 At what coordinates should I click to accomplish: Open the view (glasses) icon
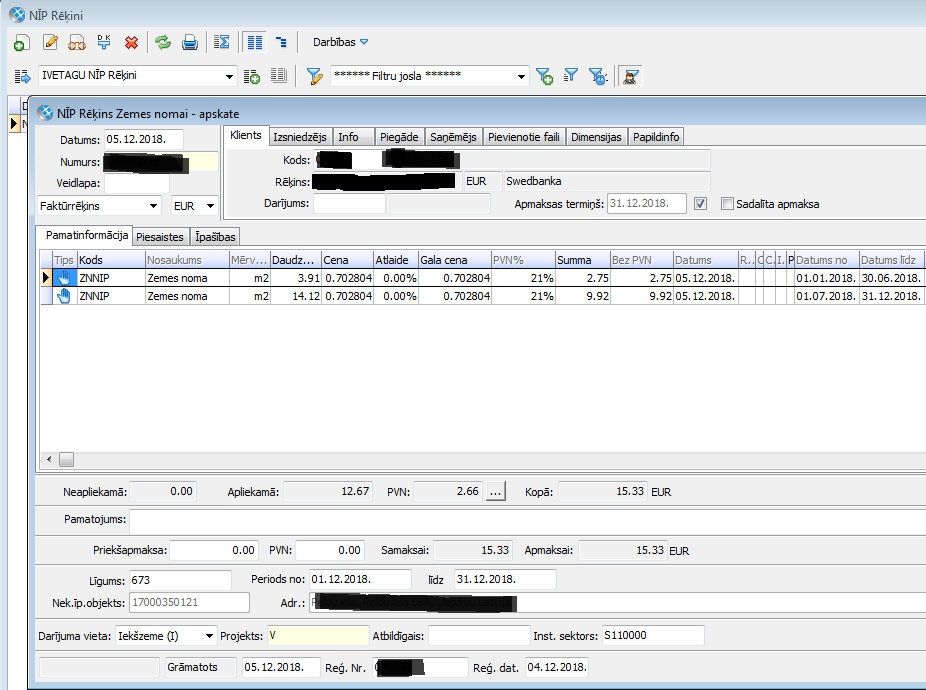(77, 43)
